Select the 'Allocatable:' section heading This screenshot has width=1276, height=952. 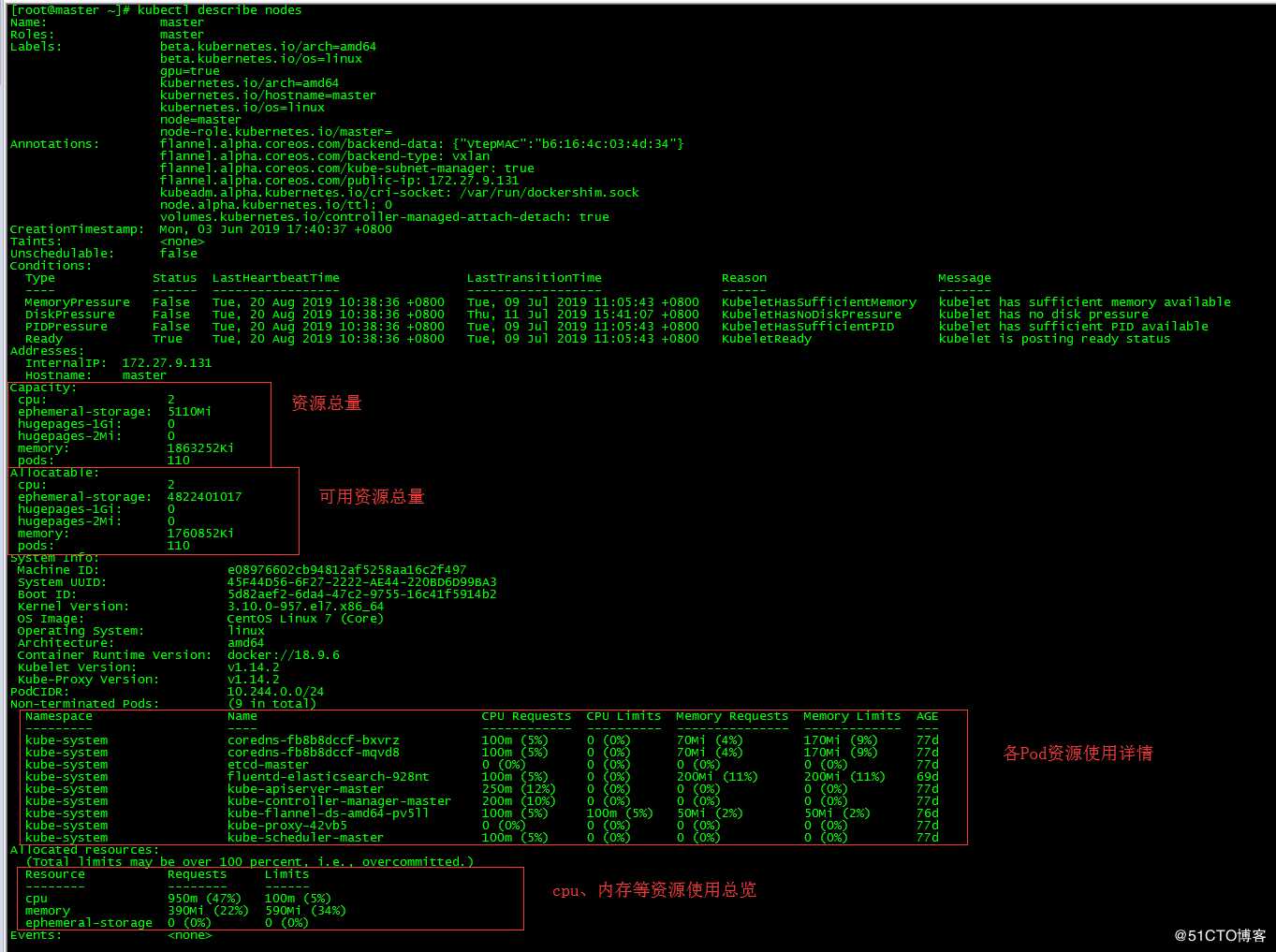pos(54,473)
